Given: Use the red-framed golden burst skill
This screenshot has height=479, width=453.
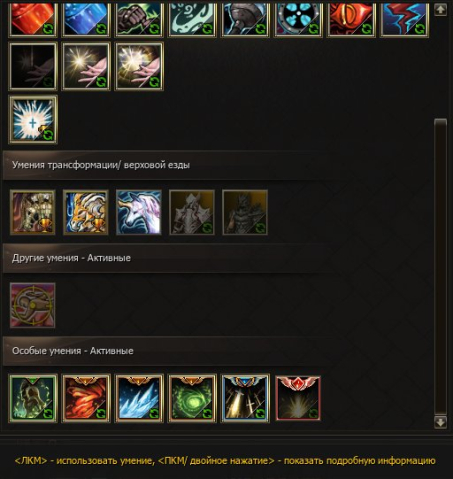Looking at the screenshot, I should (298, 398).
